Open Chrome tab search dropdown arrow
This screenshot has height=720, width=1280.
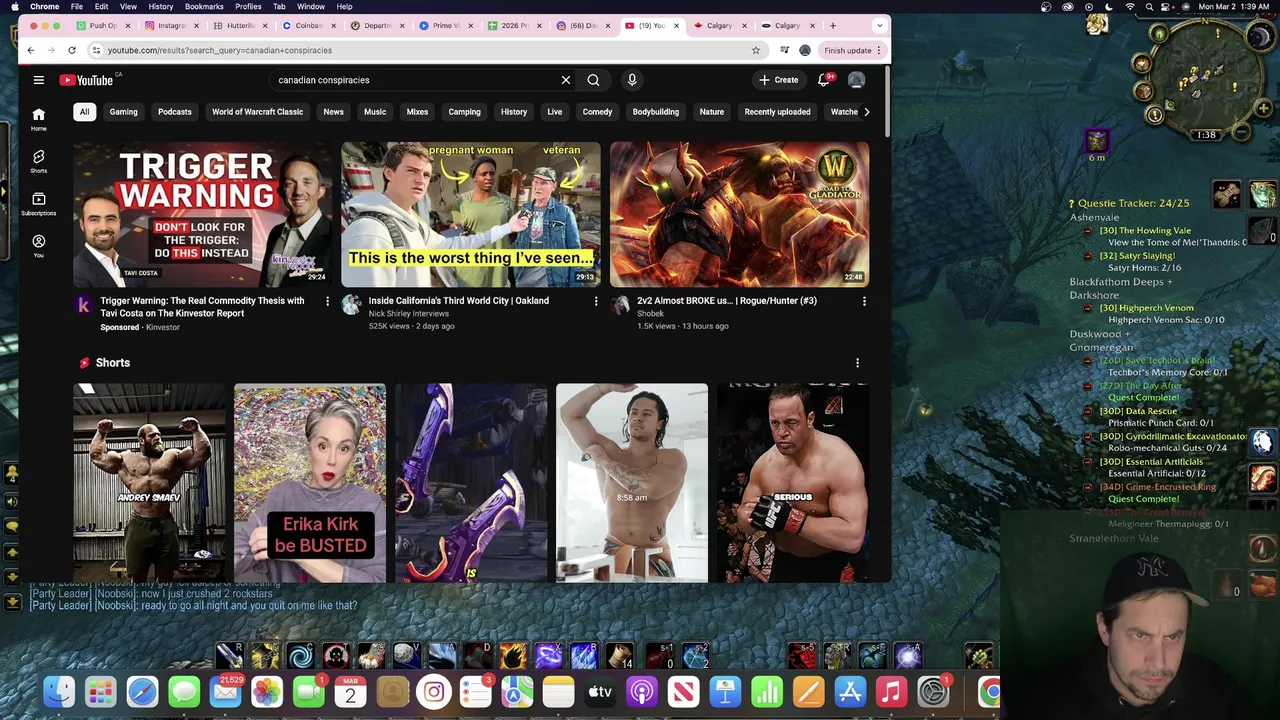(x=879, y=25)
